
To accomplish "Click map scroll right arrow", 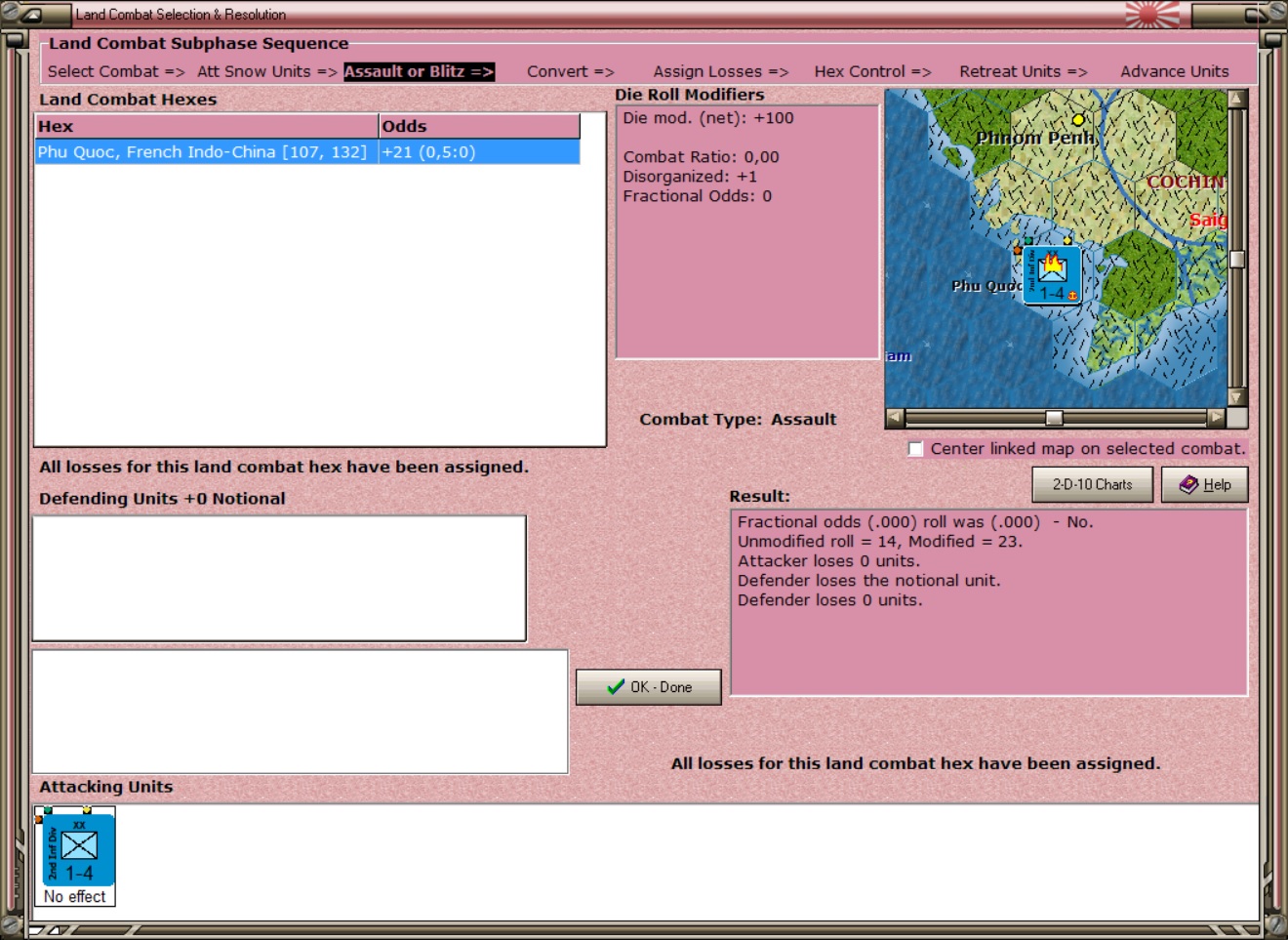I will [x=1216, y=418].
